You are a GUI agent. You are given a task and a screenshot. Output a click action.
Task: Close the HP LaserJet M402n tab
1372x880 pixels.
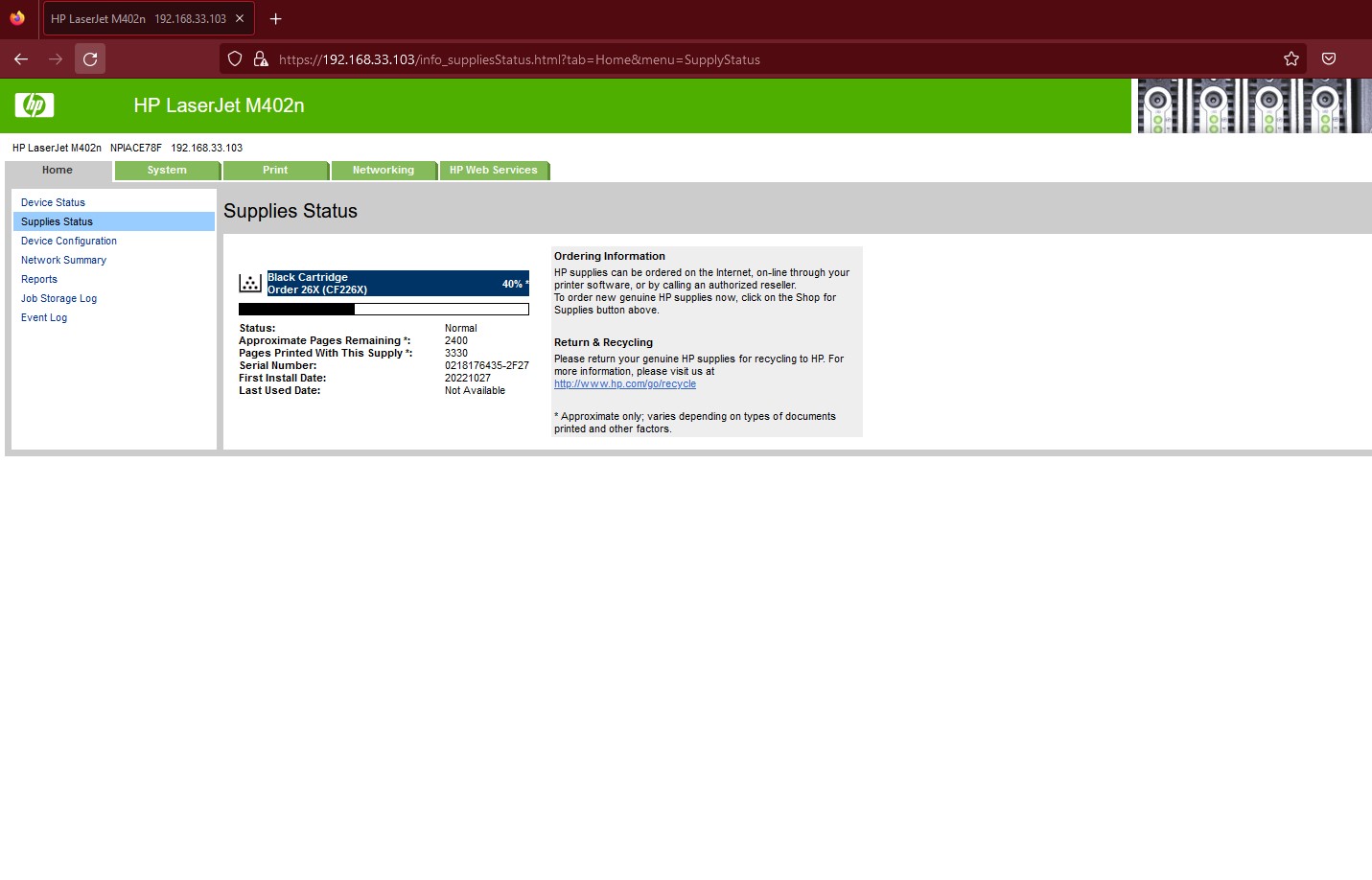pos(240,19)
